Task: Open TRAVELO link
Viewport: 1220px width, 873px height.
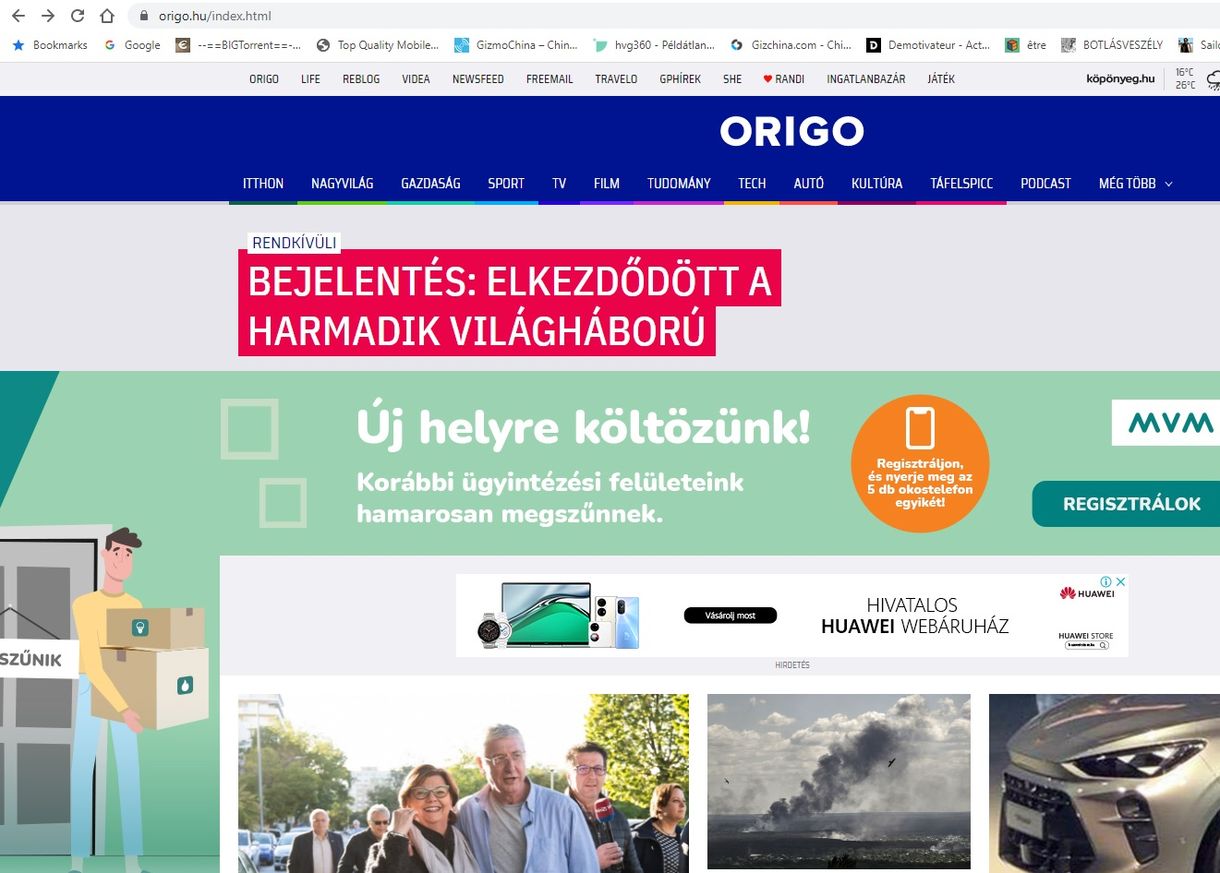Action: [616, 79]
